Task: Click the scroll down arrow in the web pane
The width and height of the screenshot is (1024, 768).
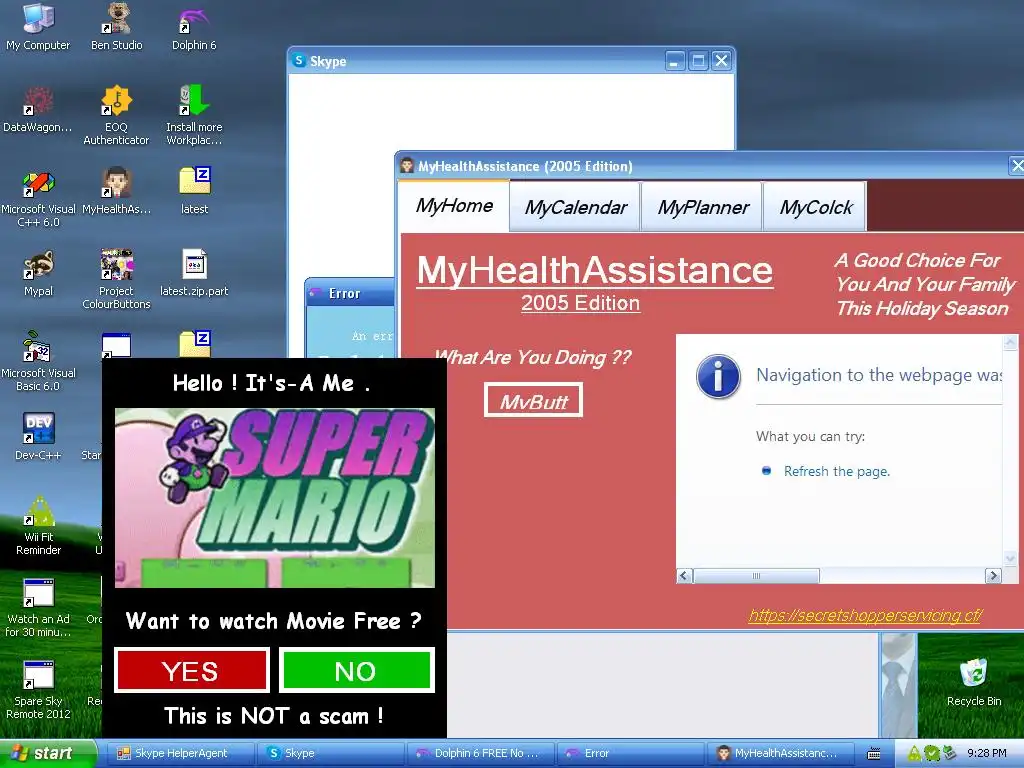Action: coord(1010,558)
